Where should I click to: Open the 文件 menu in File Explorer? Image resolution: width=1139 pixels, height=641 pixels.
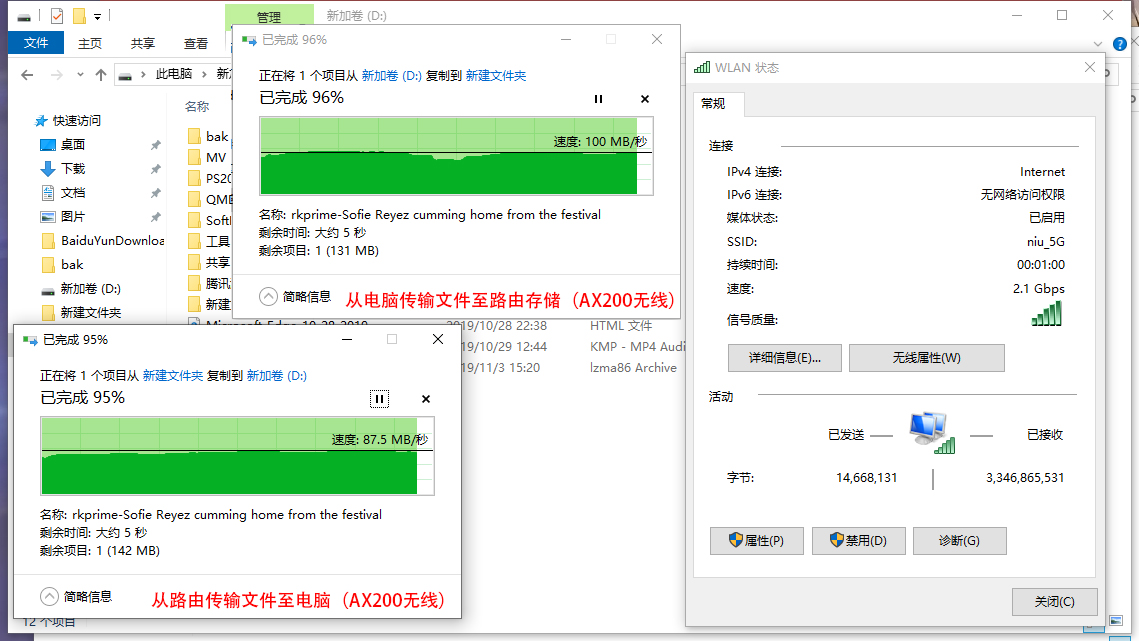[x=35, y=43]
